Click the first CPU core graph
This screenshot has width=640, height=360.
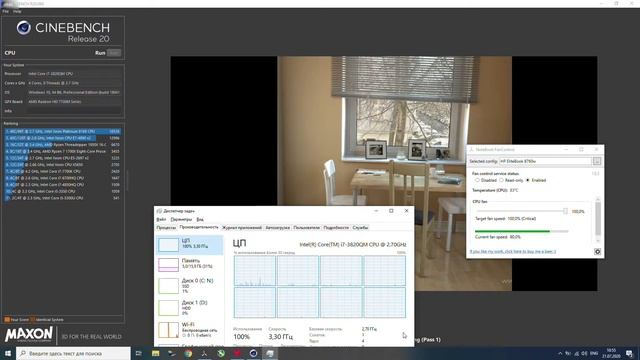[255, 271]
